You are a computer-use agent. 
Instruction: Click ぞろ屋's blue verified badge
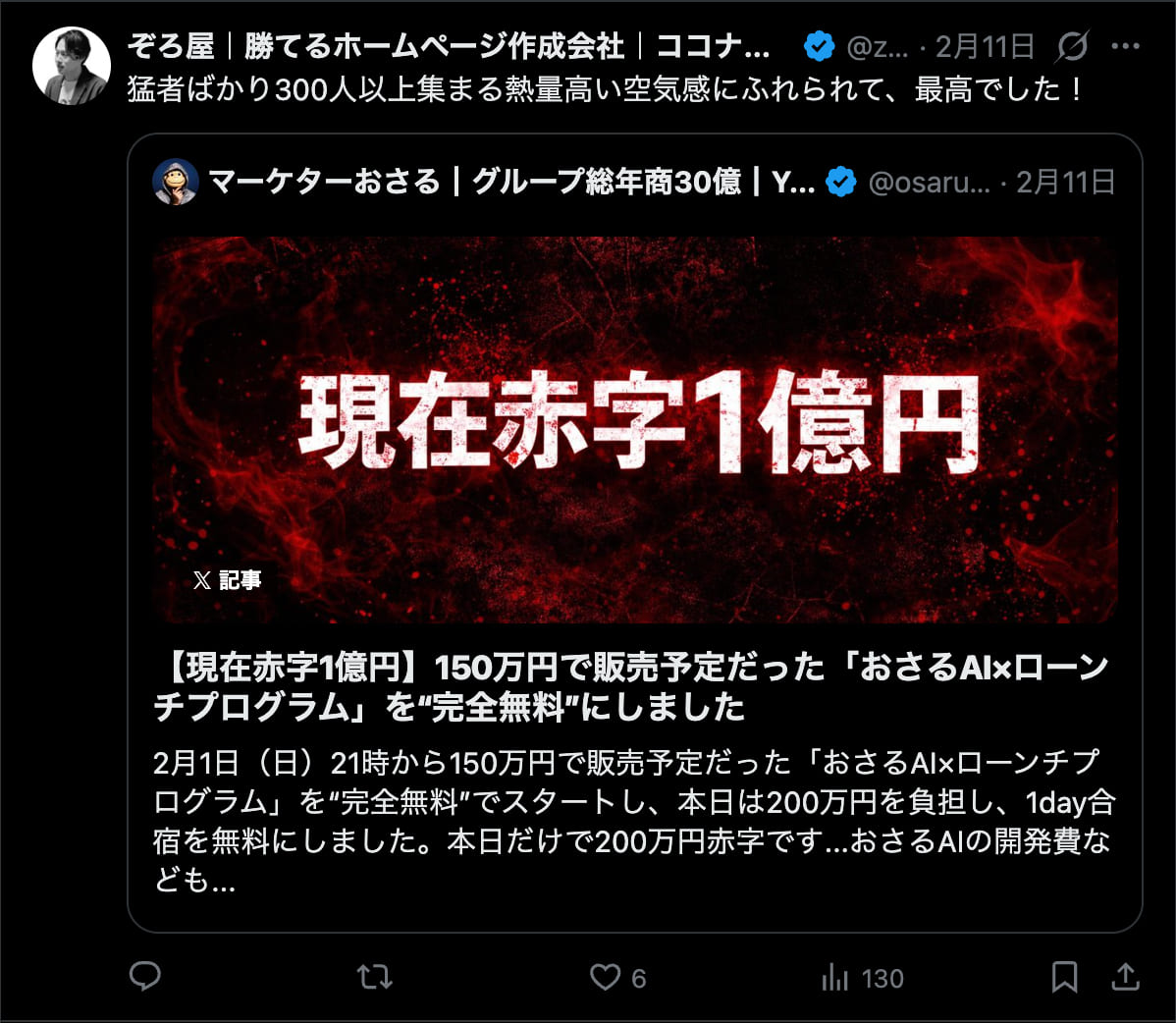tap(819, 46)
